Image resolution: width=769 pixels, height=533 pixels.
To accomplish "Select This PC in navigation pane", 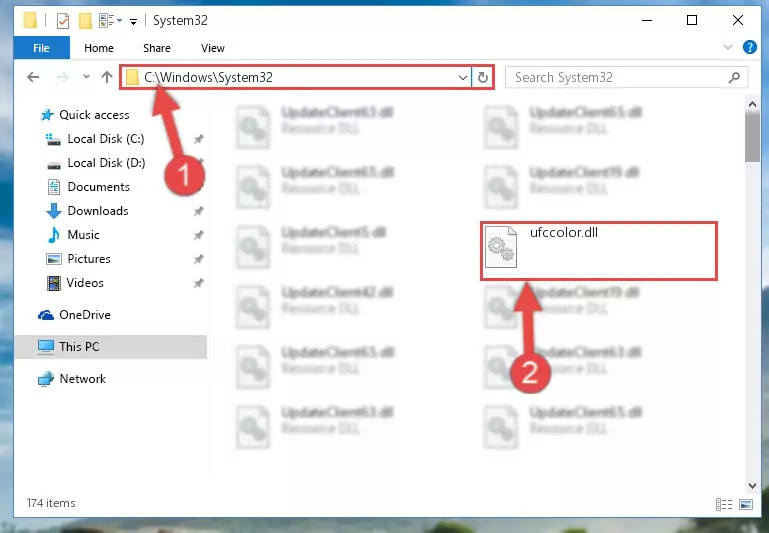I will coord(110,347).
